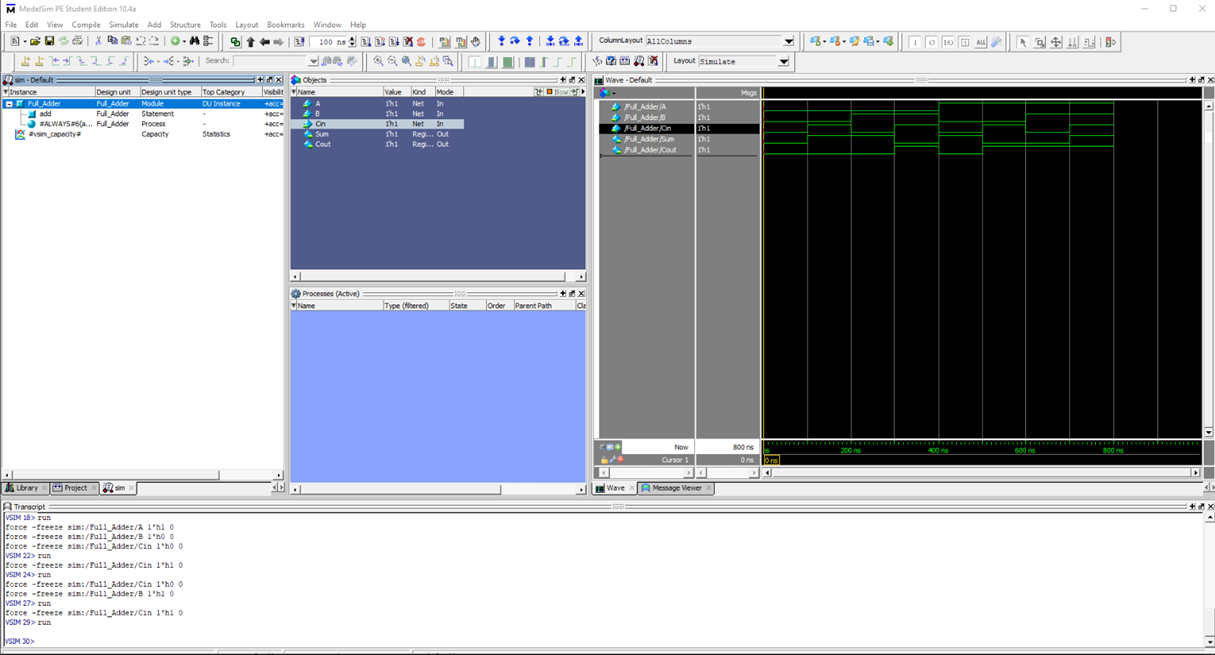The image size is (1215, 655).
Task: Click the Save icon in the toolbar
Action: click(49, 42)
